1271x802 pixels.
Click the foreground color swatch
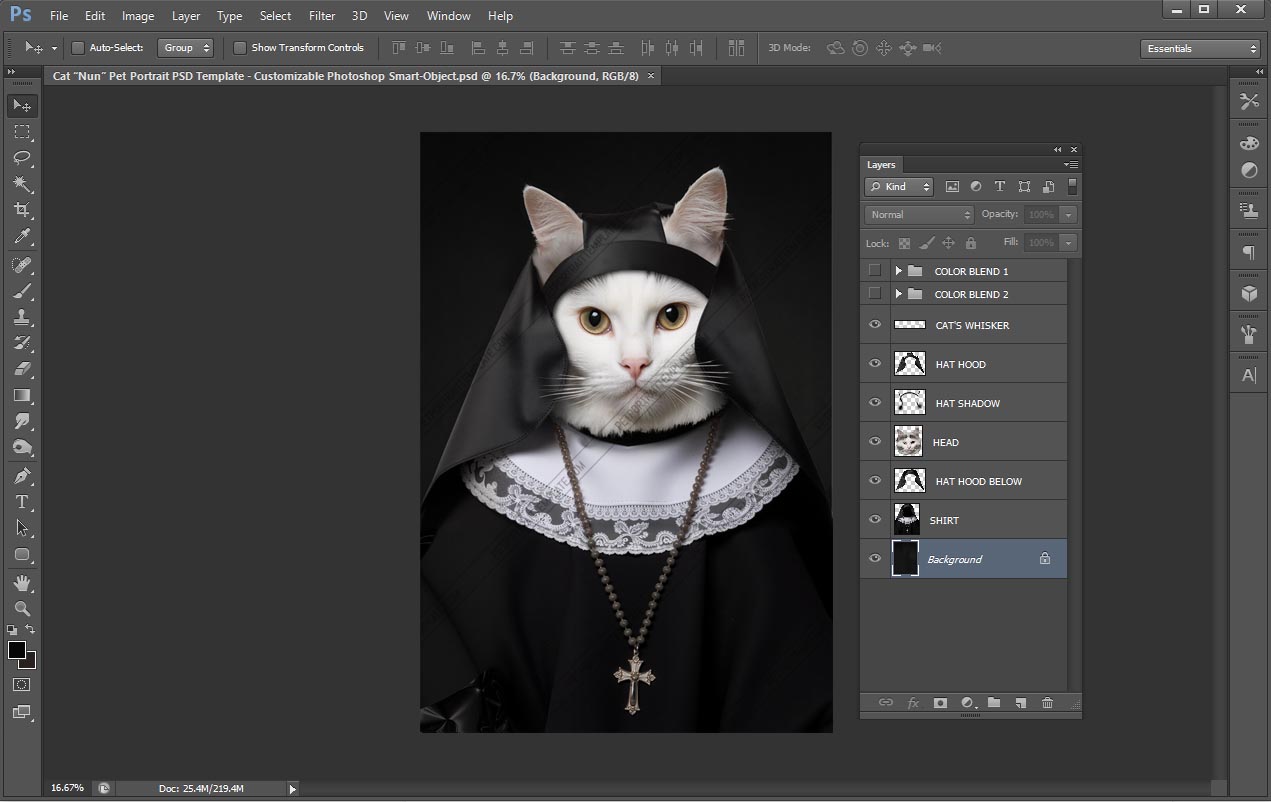pyautogui.click(x=17, y=651)
